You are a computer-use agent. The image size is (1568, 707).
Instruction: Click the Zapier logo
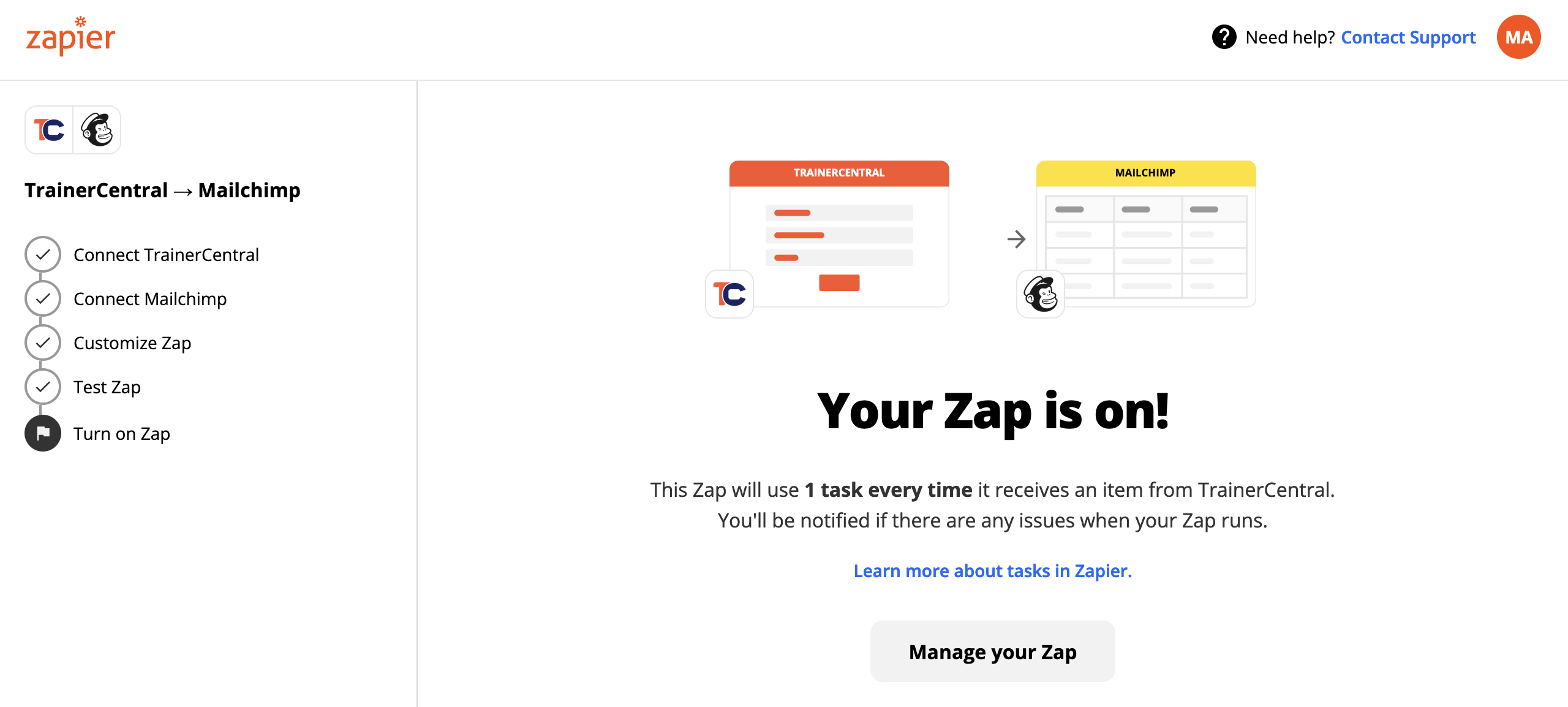click(x=70, y=37)
